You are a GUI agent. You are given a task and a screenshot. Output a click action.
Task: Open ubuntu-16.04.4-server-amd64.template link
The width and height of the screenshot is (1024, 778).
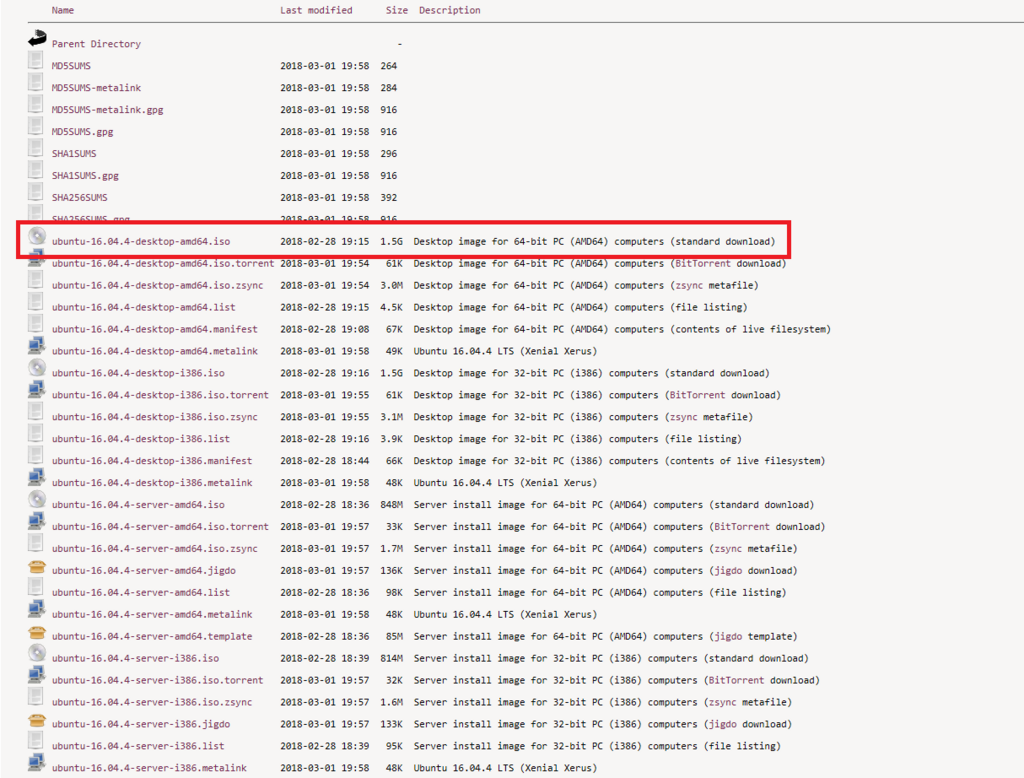[152, 636]
